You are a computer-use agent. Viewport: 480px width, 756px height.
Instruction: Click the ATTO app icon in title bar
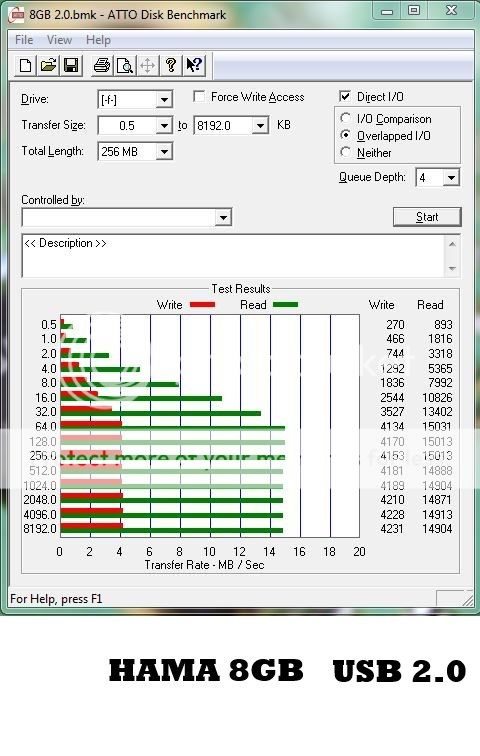(x=16, y=14)
